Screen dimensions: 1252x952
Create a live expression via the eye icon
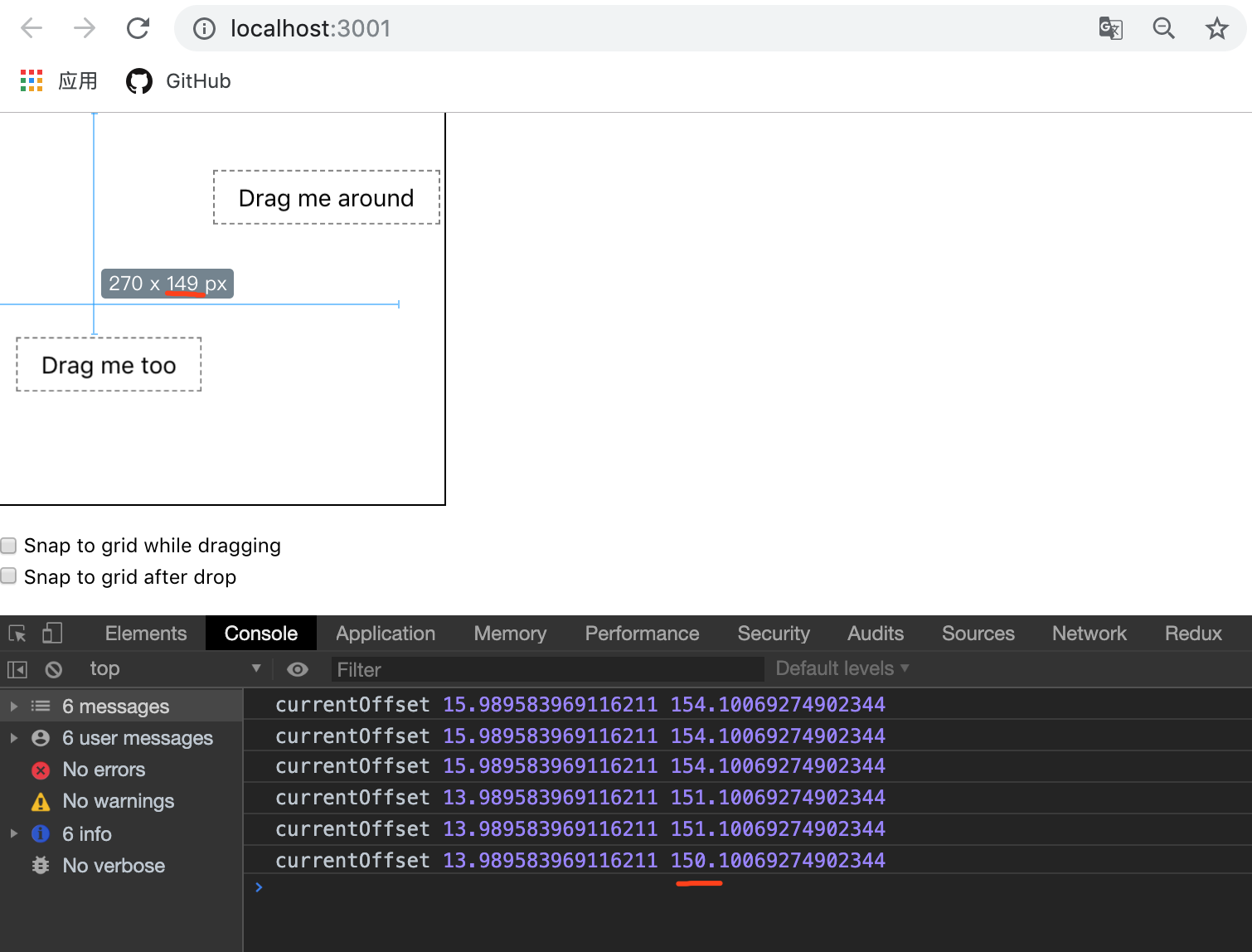[x=297, y=668]
